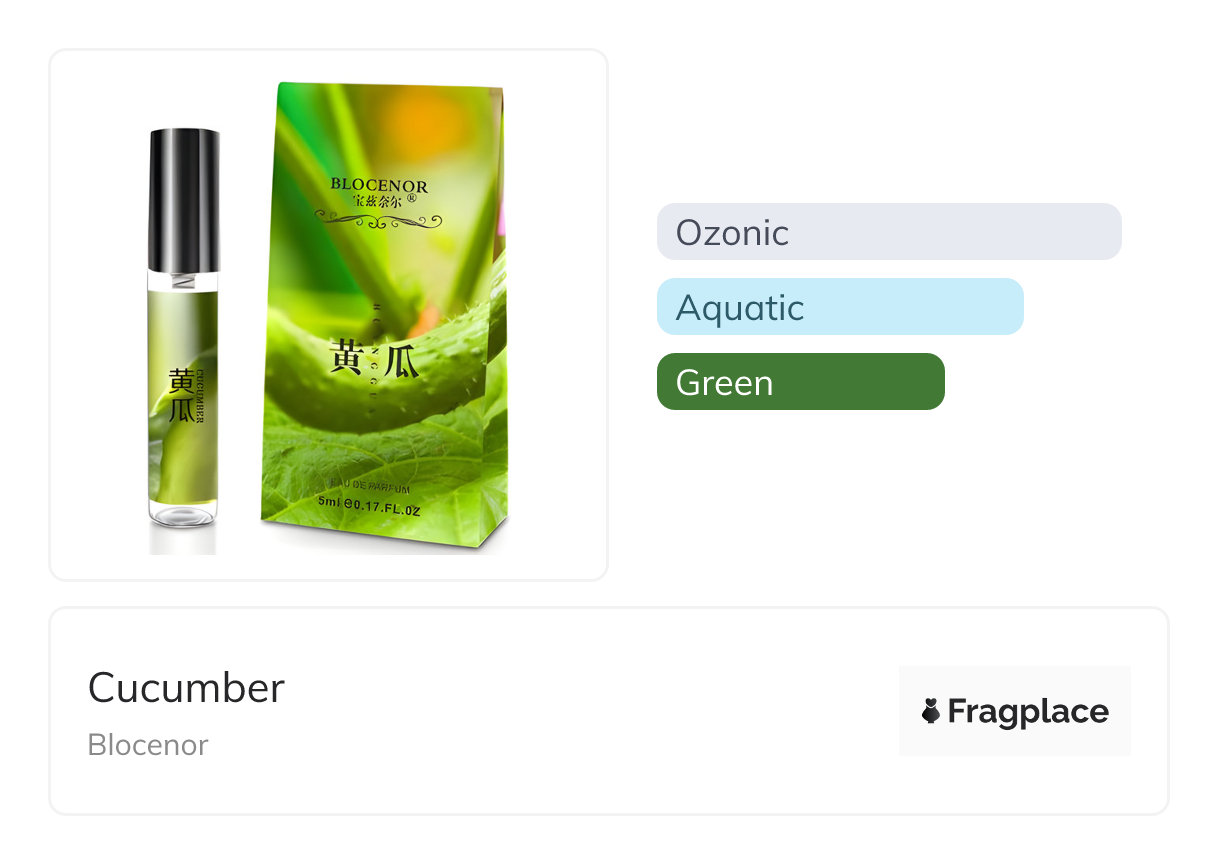Click the 黄瓜 characters on the box
Viewport: 1218px width, 864px height.
tap(374, 357)
